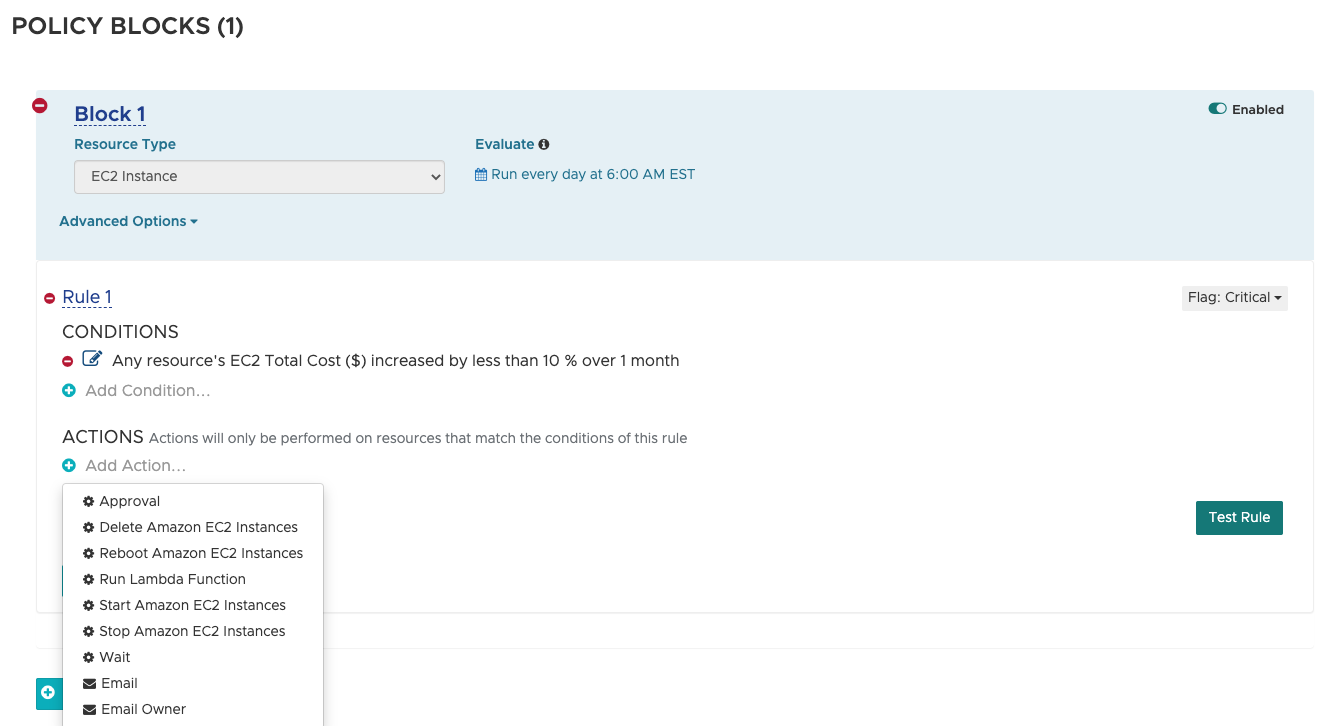Open the Resource Type dropdown
Viewport: 1329px width, 726px height.
259,177
